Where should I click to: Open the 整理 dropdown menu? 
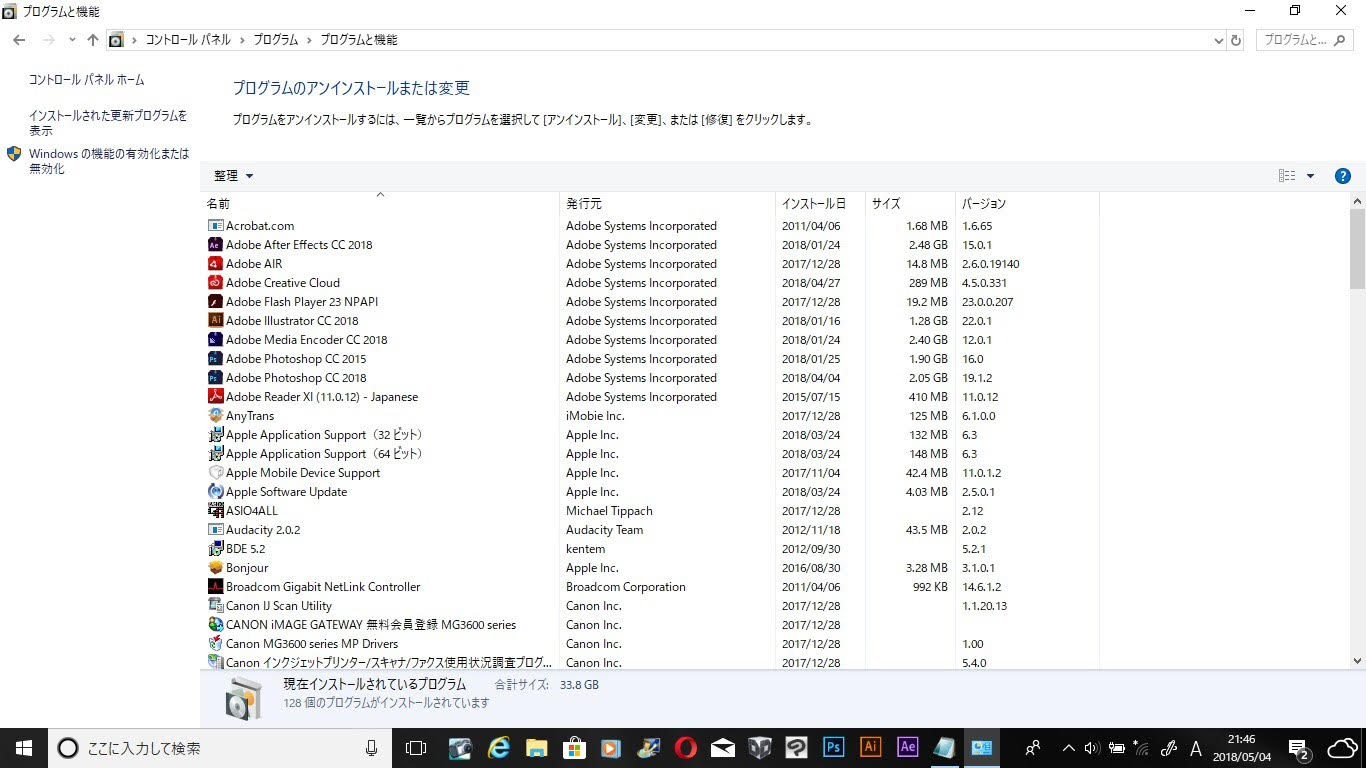coord(233,176)
